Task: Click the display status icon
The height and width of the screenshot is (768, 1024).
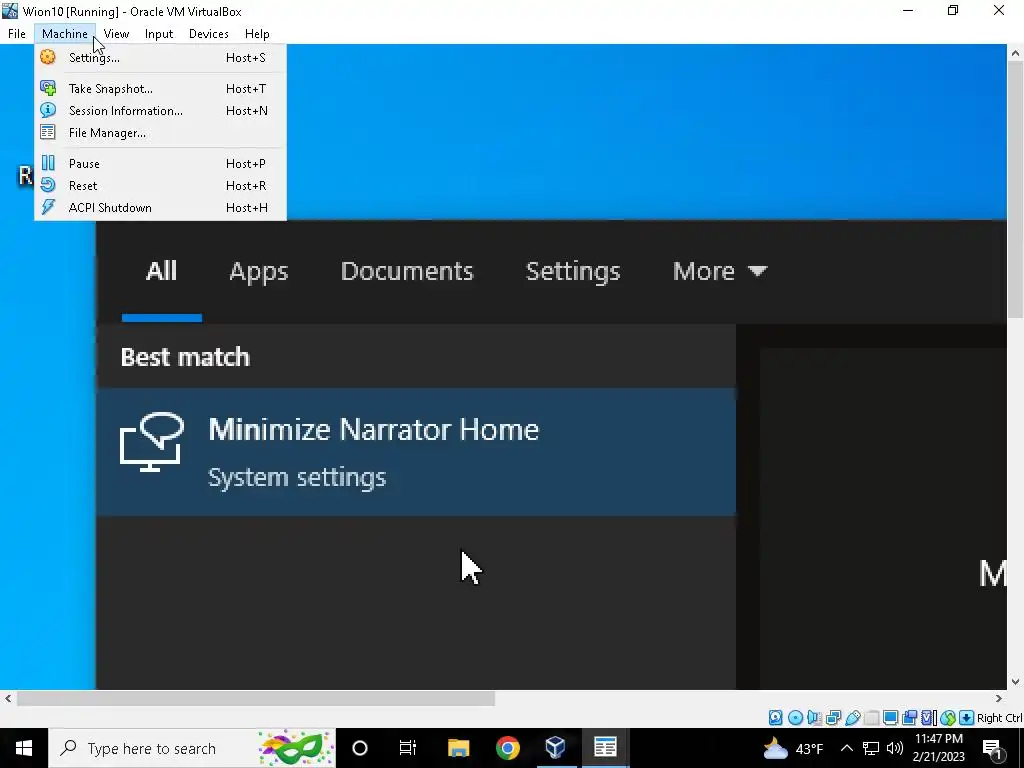Action: [890, 718]
